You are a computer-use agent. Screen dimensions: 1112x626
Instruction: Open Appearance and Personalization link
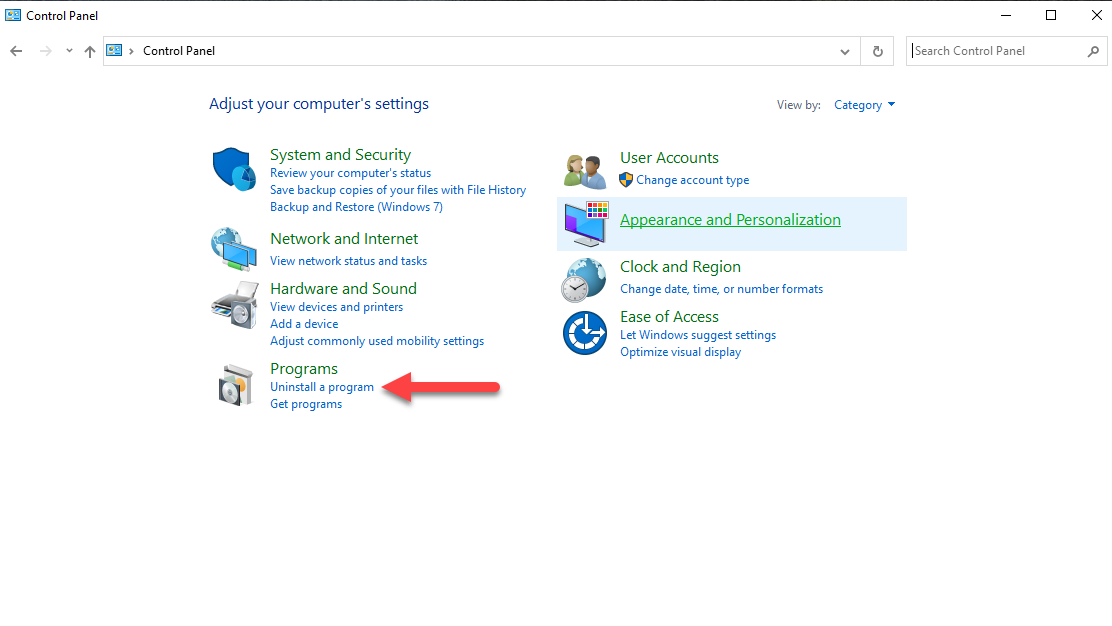730,220
